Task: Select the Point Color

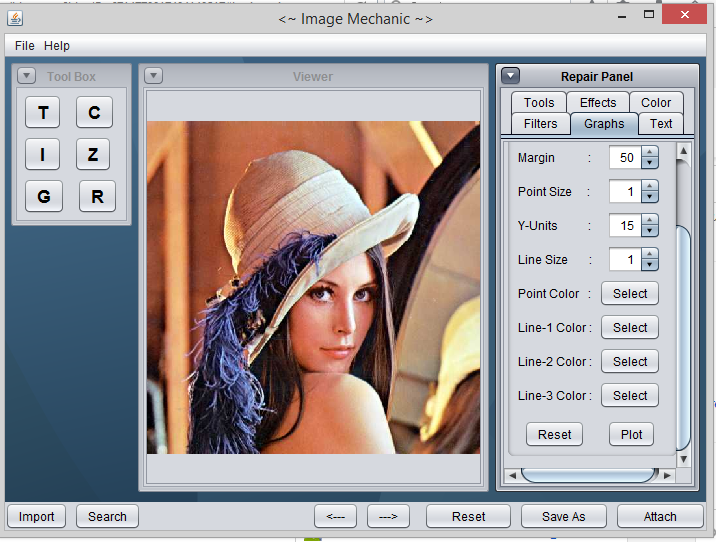Action: (630, 293)
